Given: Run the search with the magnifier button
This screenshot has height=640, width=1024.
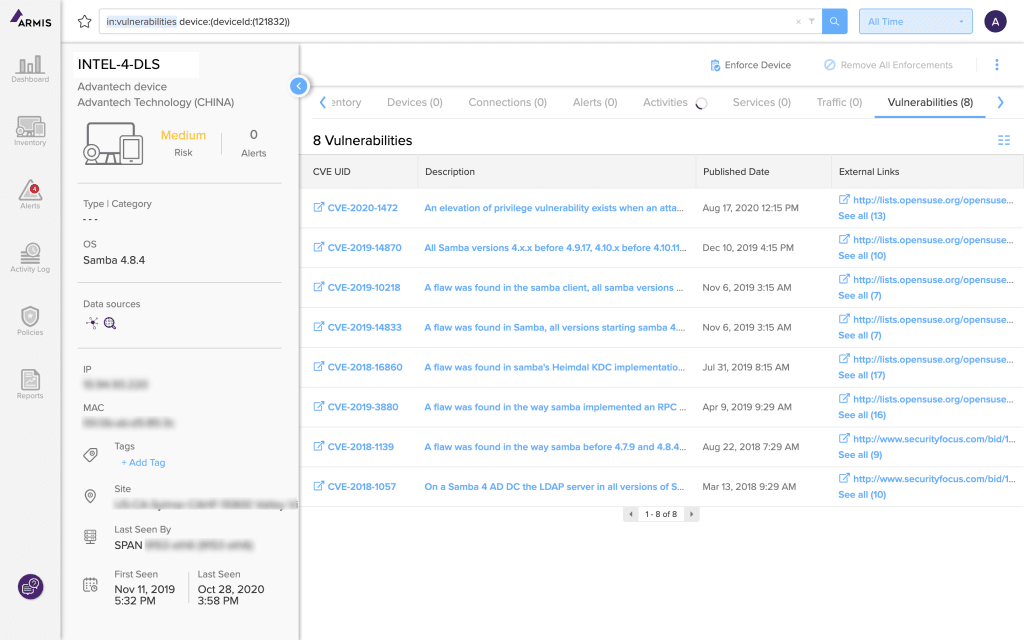Looking at the screenshot, I should tap(835, 22).
